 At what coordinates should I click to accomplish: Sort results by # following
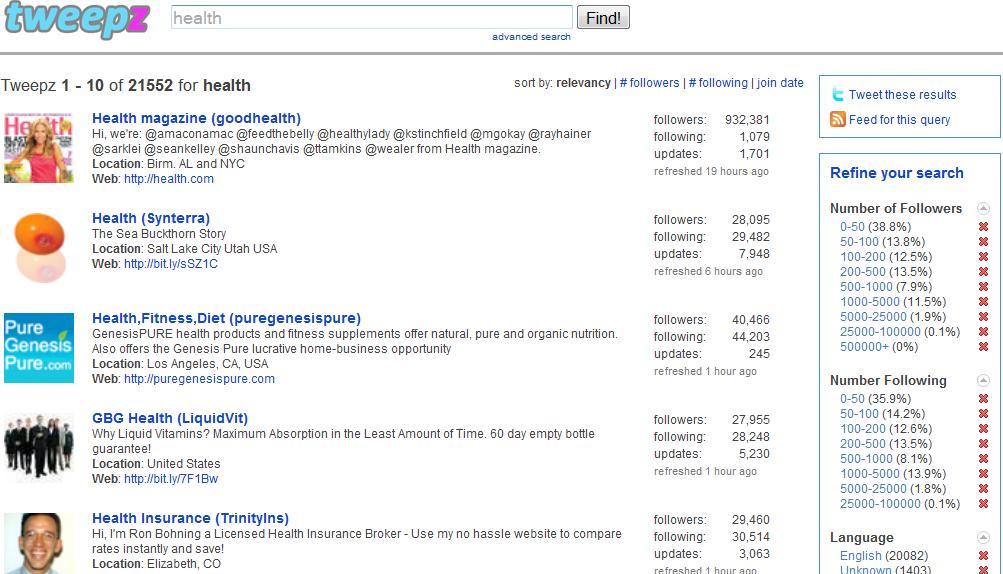point(718,83)
